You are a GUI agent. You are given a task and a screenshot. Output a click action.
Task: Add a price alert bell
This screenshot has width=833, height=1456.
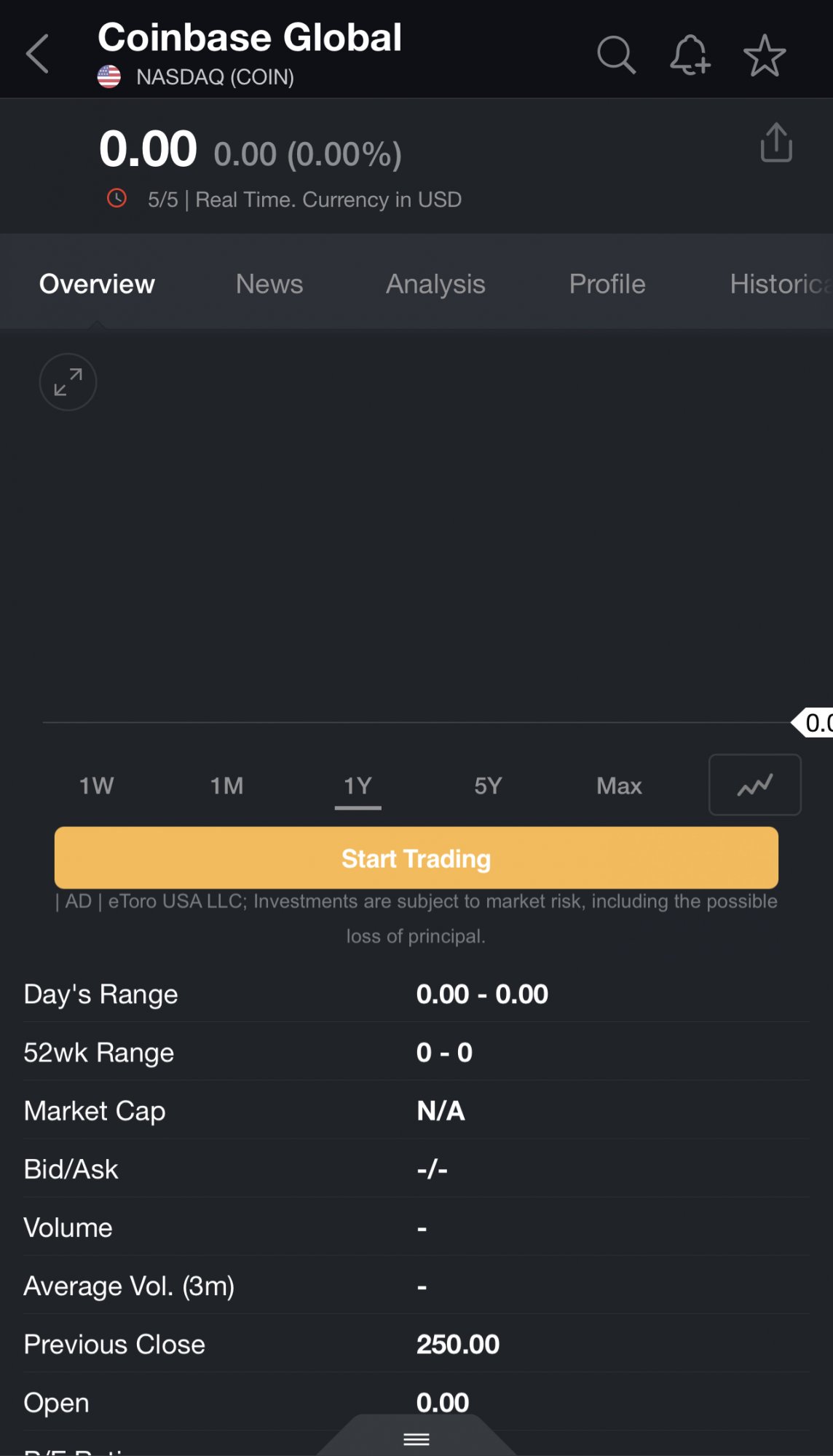(x=690, y=55)
